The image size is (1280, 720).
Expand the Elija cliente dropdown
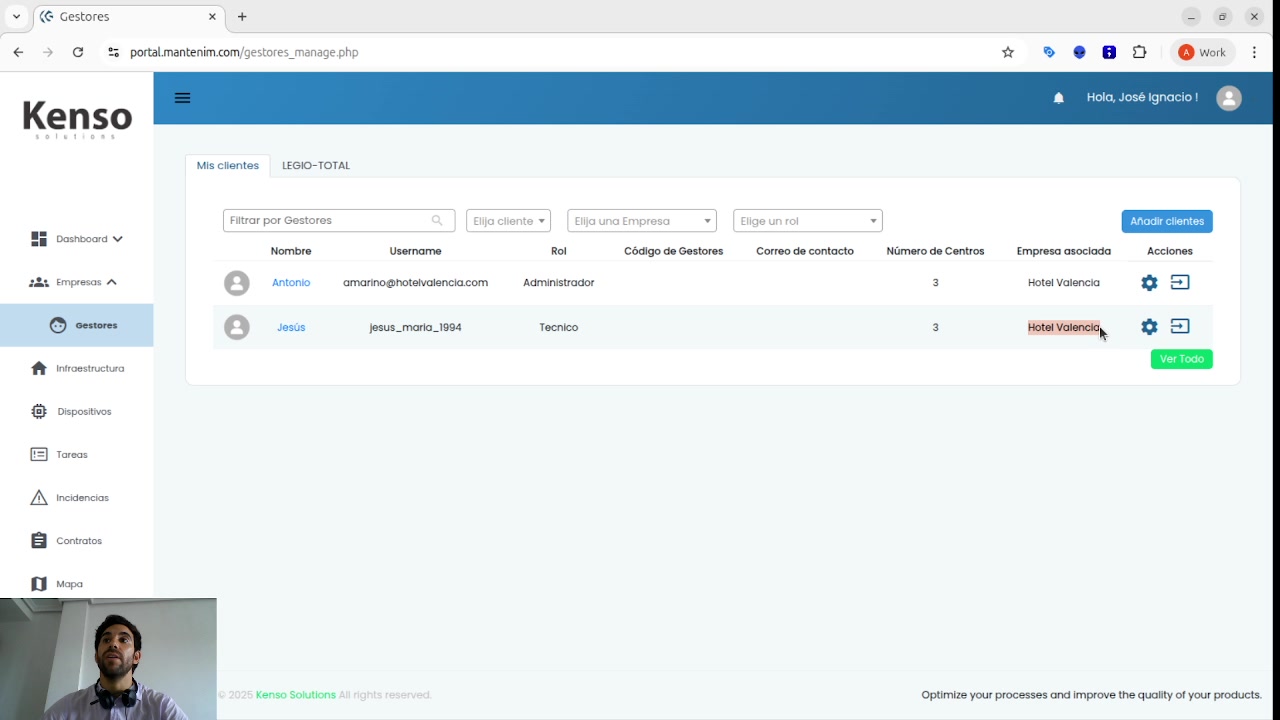click(x=508, y=221)
